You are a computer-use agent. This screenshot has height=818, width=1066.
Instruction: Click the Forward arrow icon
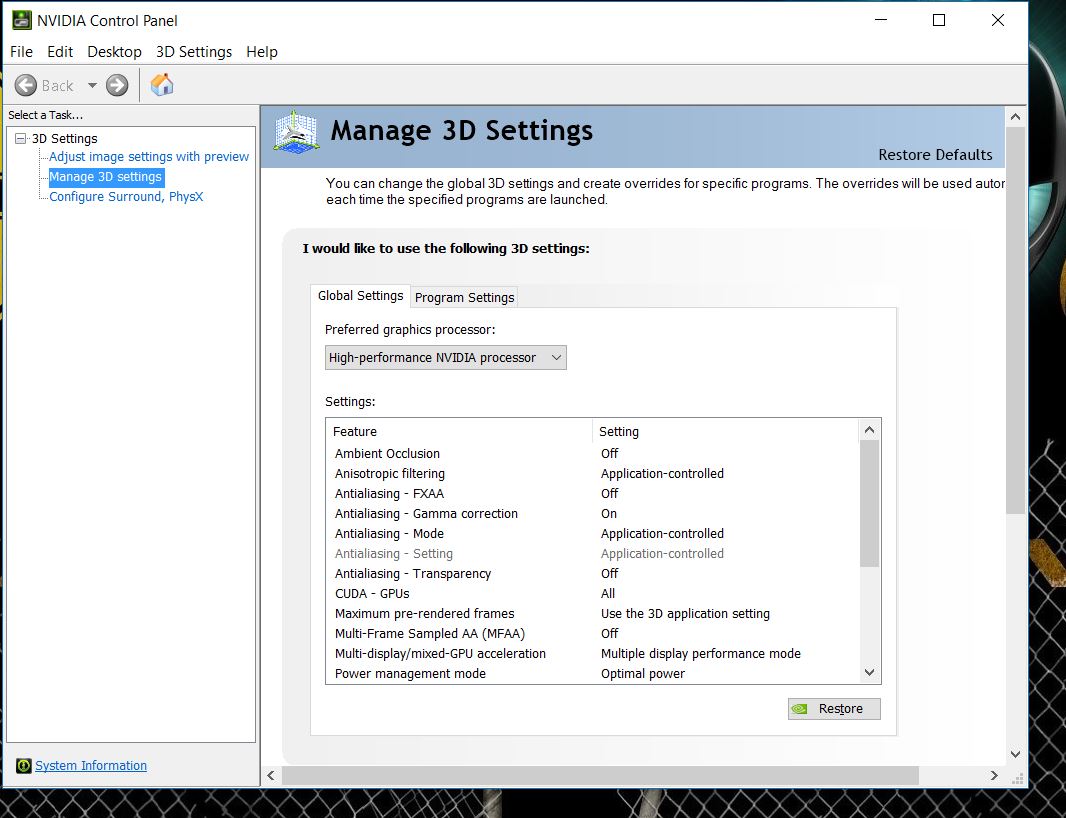pos(117,86)
